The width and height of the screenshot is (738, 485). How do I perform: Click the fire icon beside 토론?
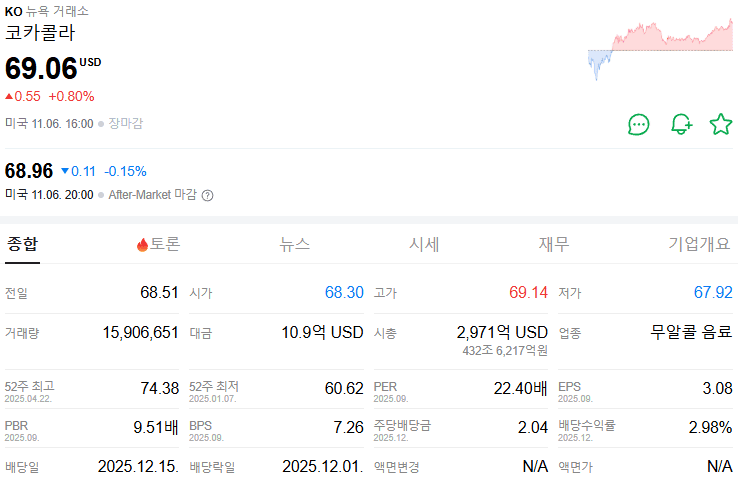[142, 245]
